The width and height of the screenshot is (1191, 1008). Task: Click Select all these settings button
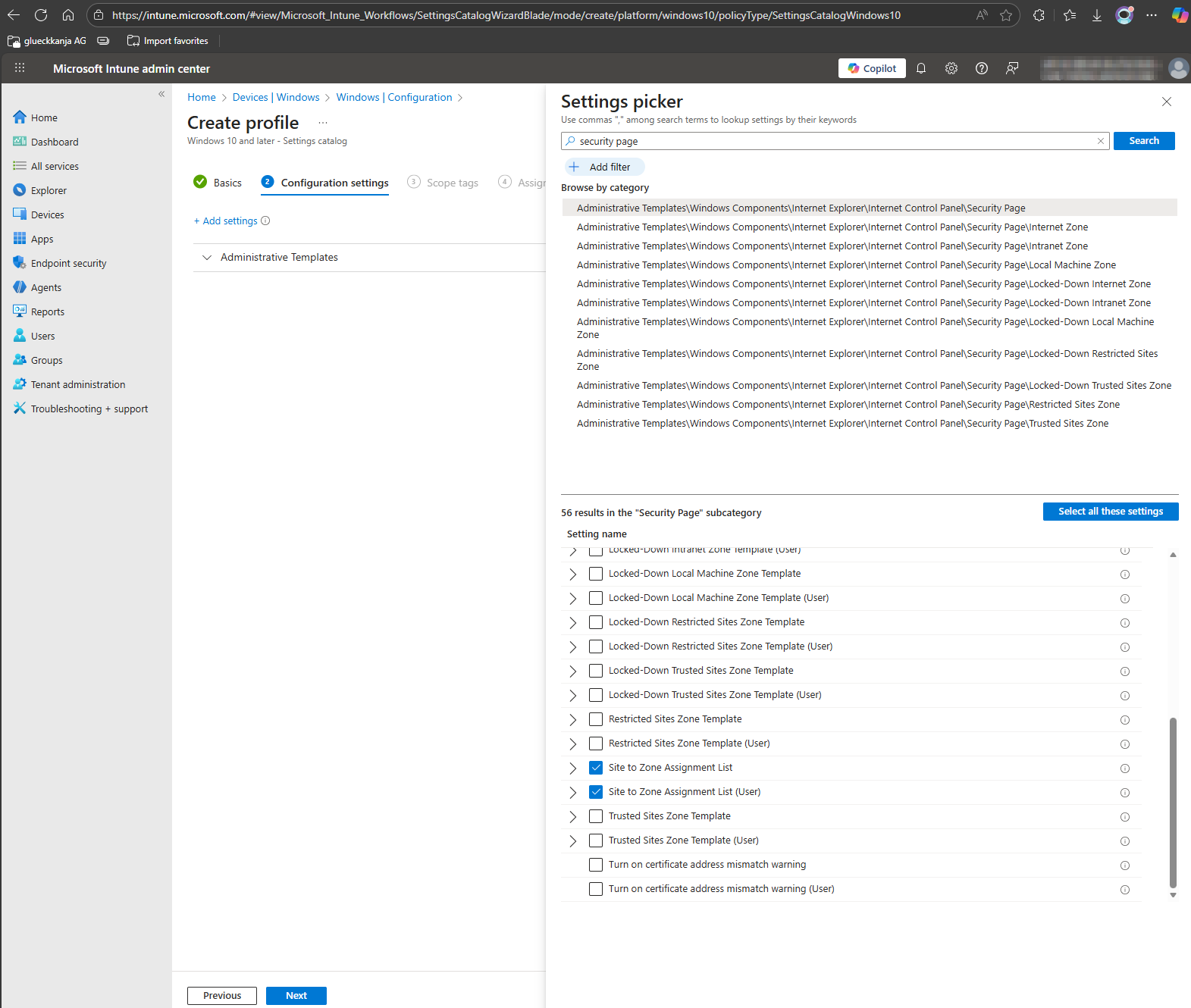(x=1110, y=512)
